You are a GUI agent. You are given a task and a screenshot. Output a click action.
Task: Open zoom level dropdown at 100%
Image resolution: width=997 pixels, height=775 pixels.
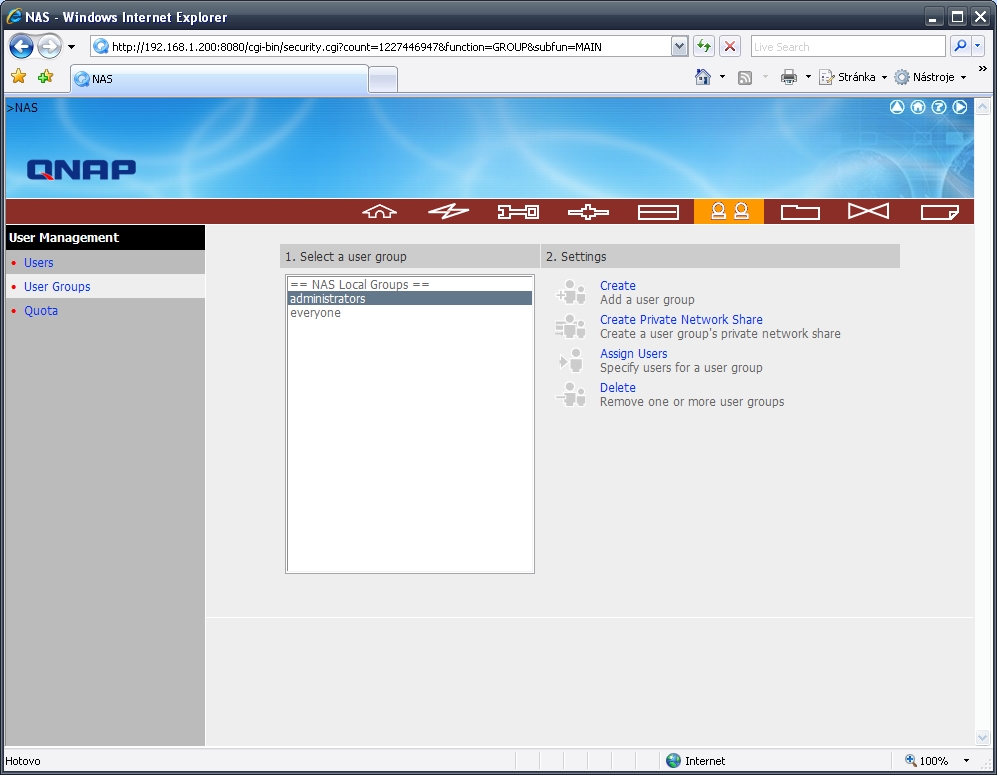(x=966, y=760)
